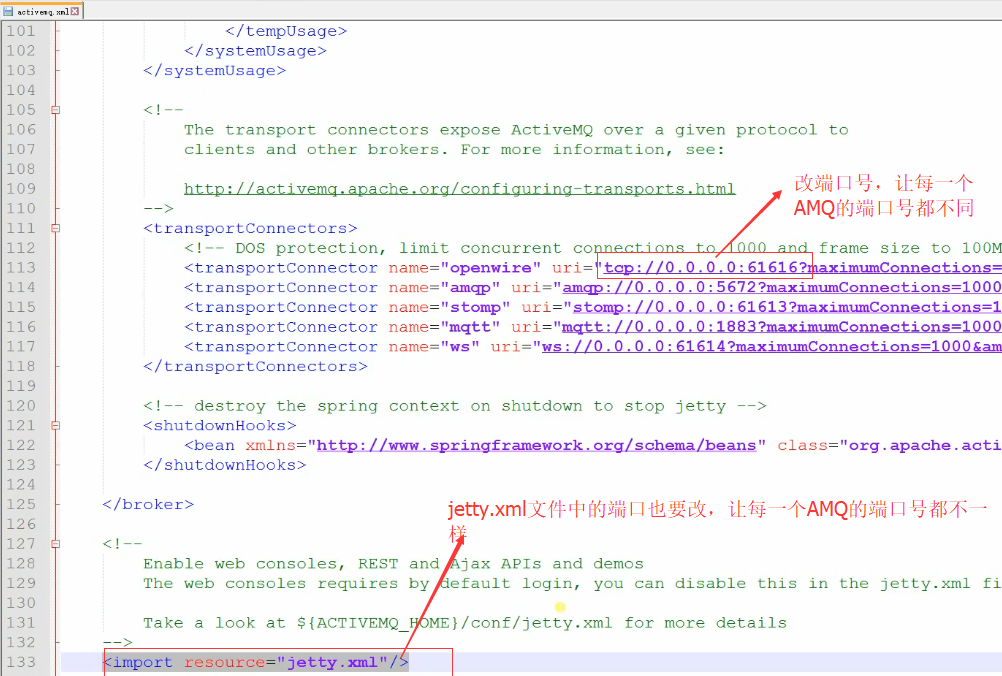1002x676 pixels.
Task: Click the <shutdownHooks> opening tag
Action: [x=219, y=426]
